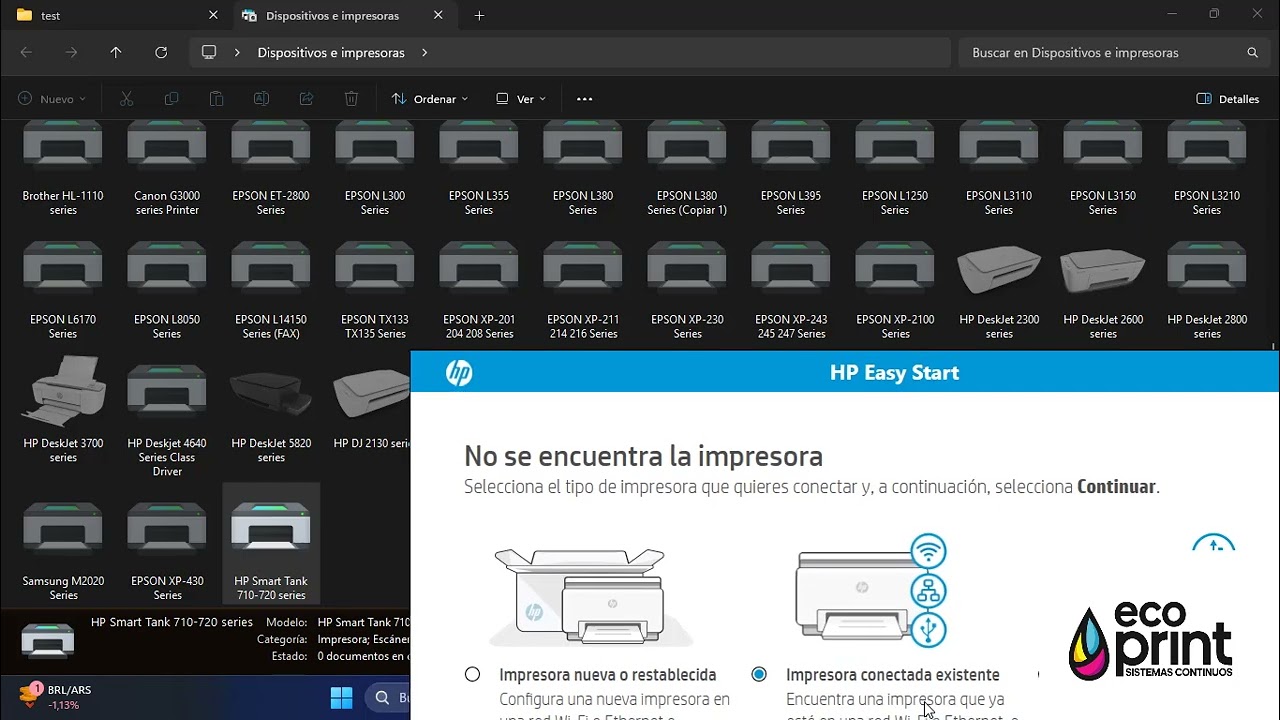Focus the Buscar en Dispositivos e impresoras field
The image size is (1280, 720).
coord(1113,53)
